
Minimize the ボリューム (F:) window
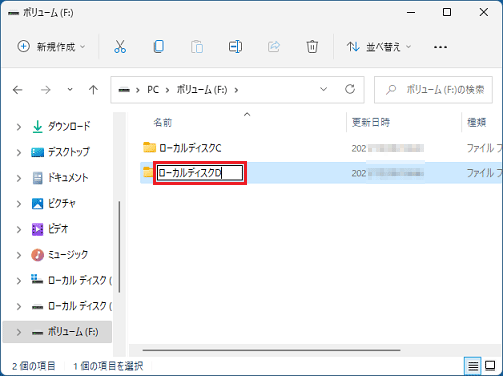tap(411, 12)
